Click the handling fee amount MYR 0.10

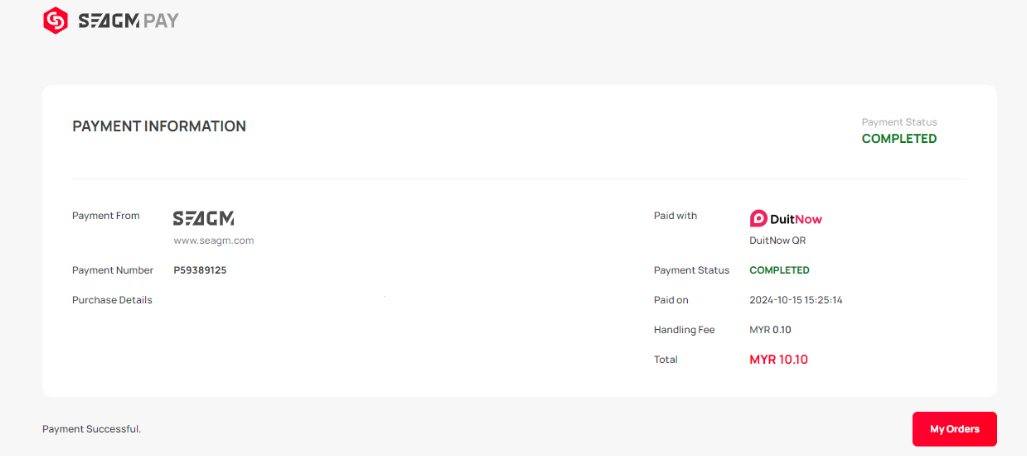770,330
